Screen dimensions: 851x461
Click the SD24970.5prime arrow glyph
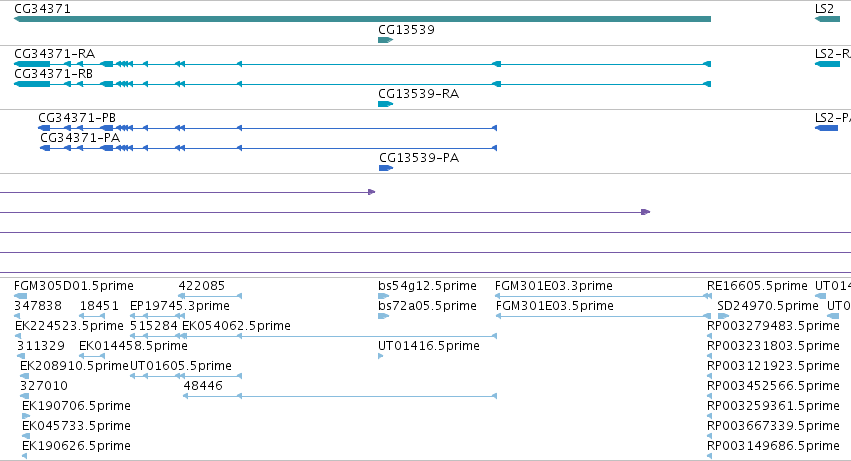(723, 316)
